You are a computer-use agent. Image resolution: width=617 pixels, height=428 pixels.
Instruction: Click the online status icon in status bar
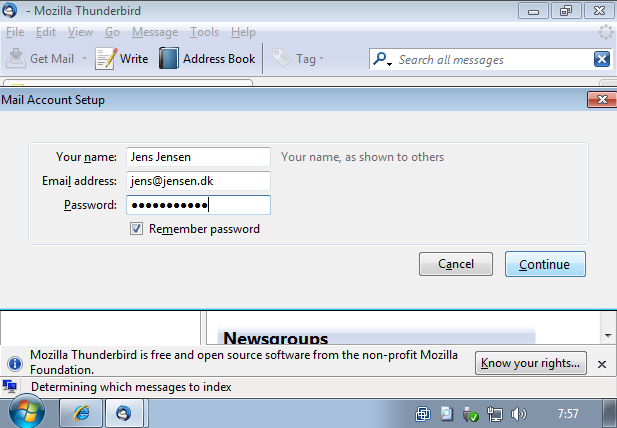coord(9,387)
